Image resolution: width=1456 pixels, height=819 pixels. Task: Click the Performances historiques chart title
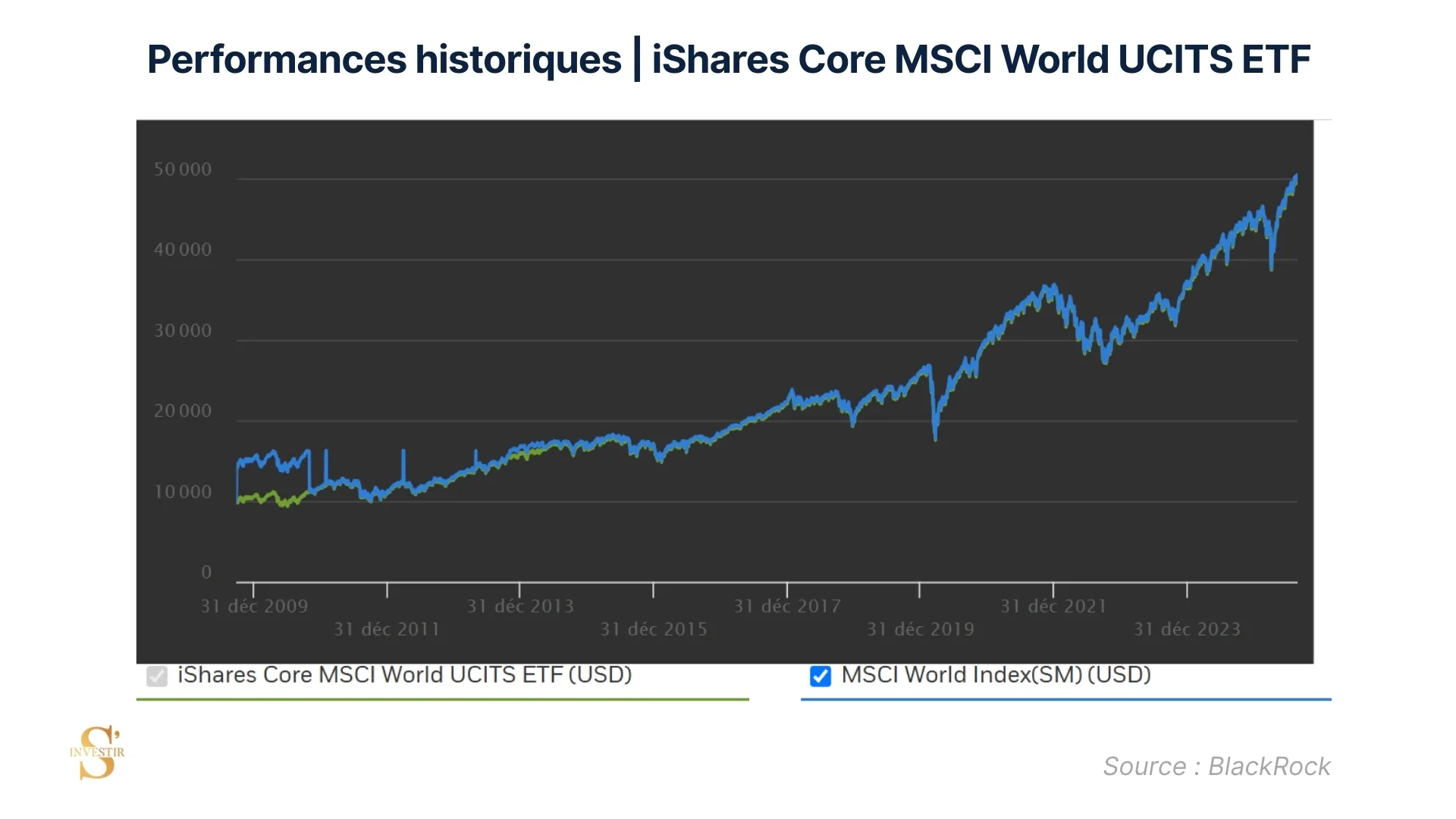click(728, 59)
